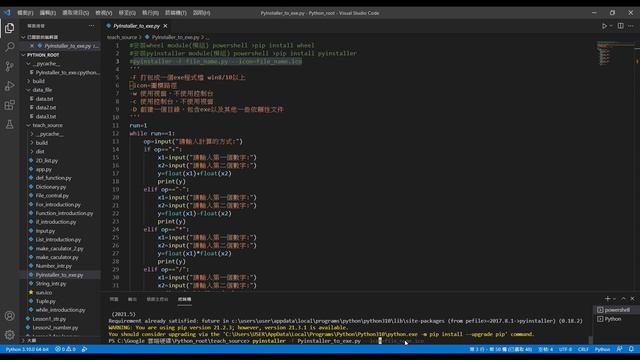Open the last (Help) menu in menu bar

[202, 13]
